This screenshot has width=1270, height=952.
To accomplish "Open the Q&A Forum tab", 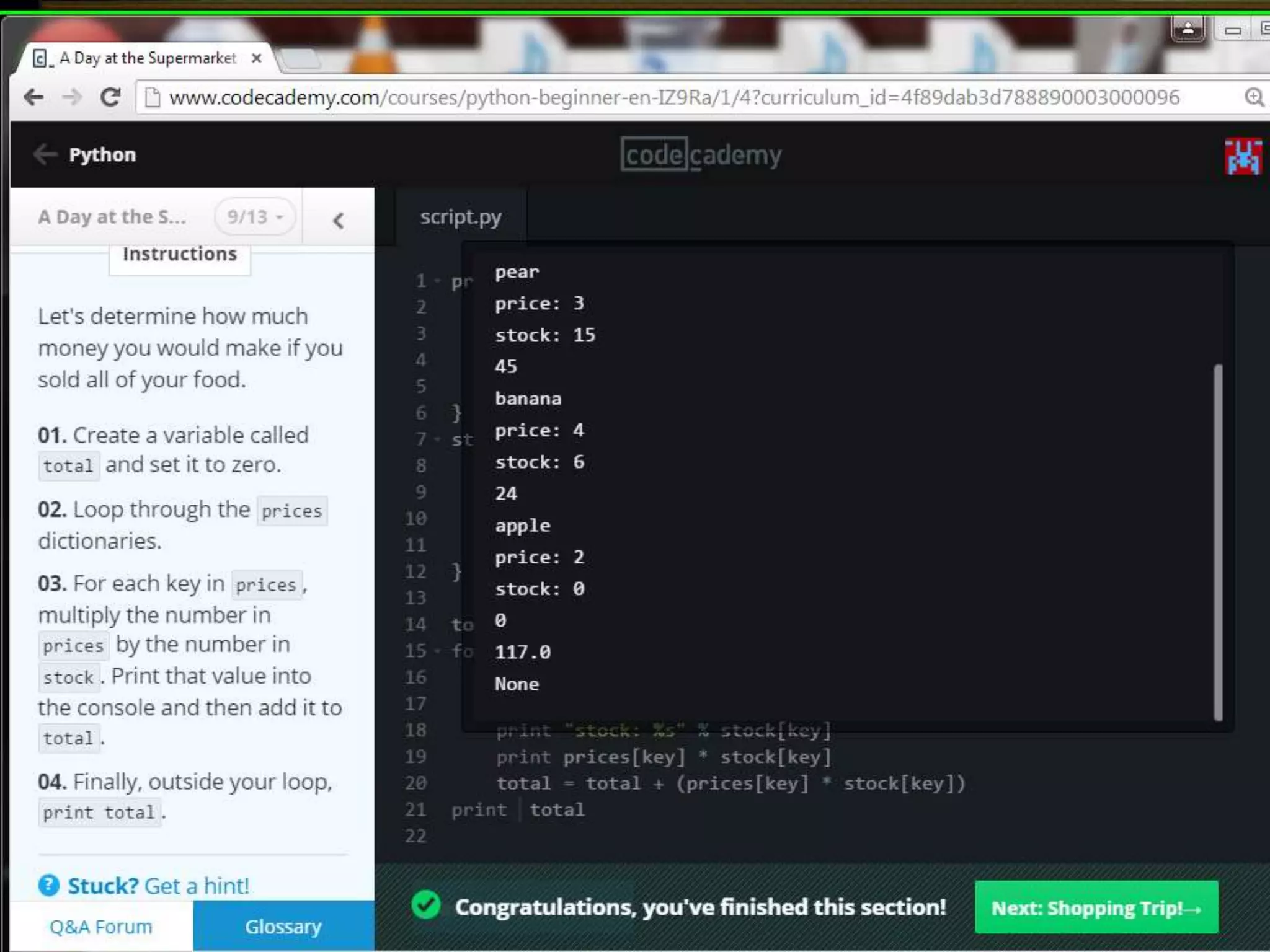I will point(100,926).
